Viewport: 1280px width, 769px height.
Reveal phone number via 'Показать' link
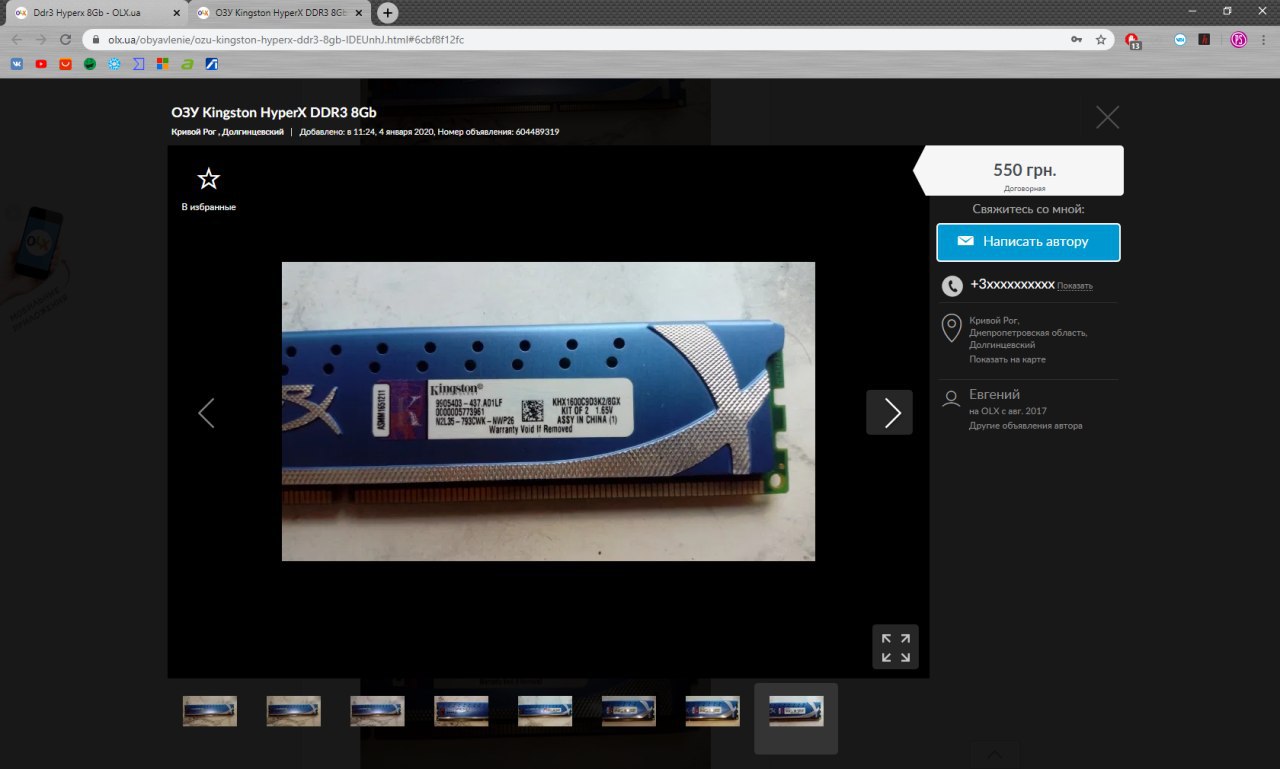(x=1075, y=286)
